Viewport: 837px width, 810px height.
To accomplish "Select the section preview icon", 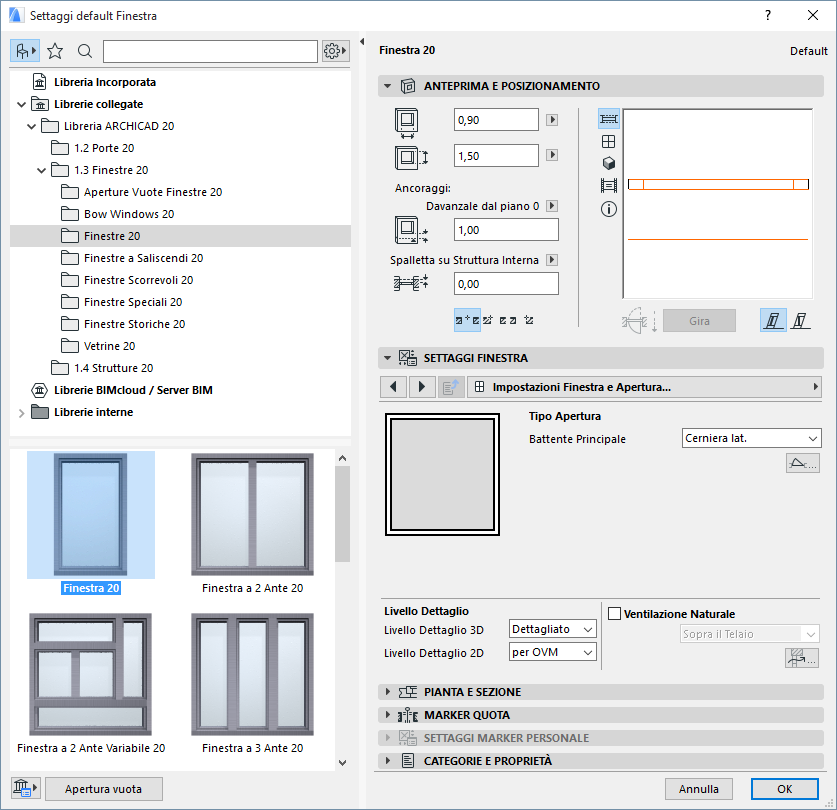I will (x=608, y=185).
